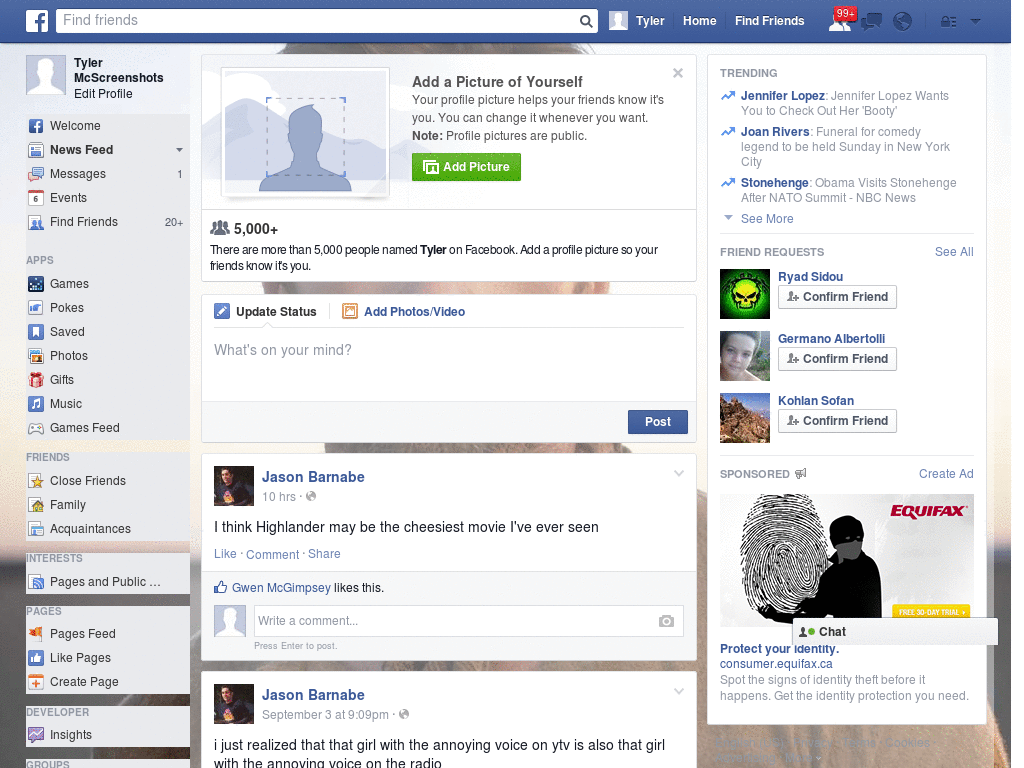The height and width of the screenshot is (768, 1024).
Task: Focus the Find friends search field
Action: (x=318, y=21)
